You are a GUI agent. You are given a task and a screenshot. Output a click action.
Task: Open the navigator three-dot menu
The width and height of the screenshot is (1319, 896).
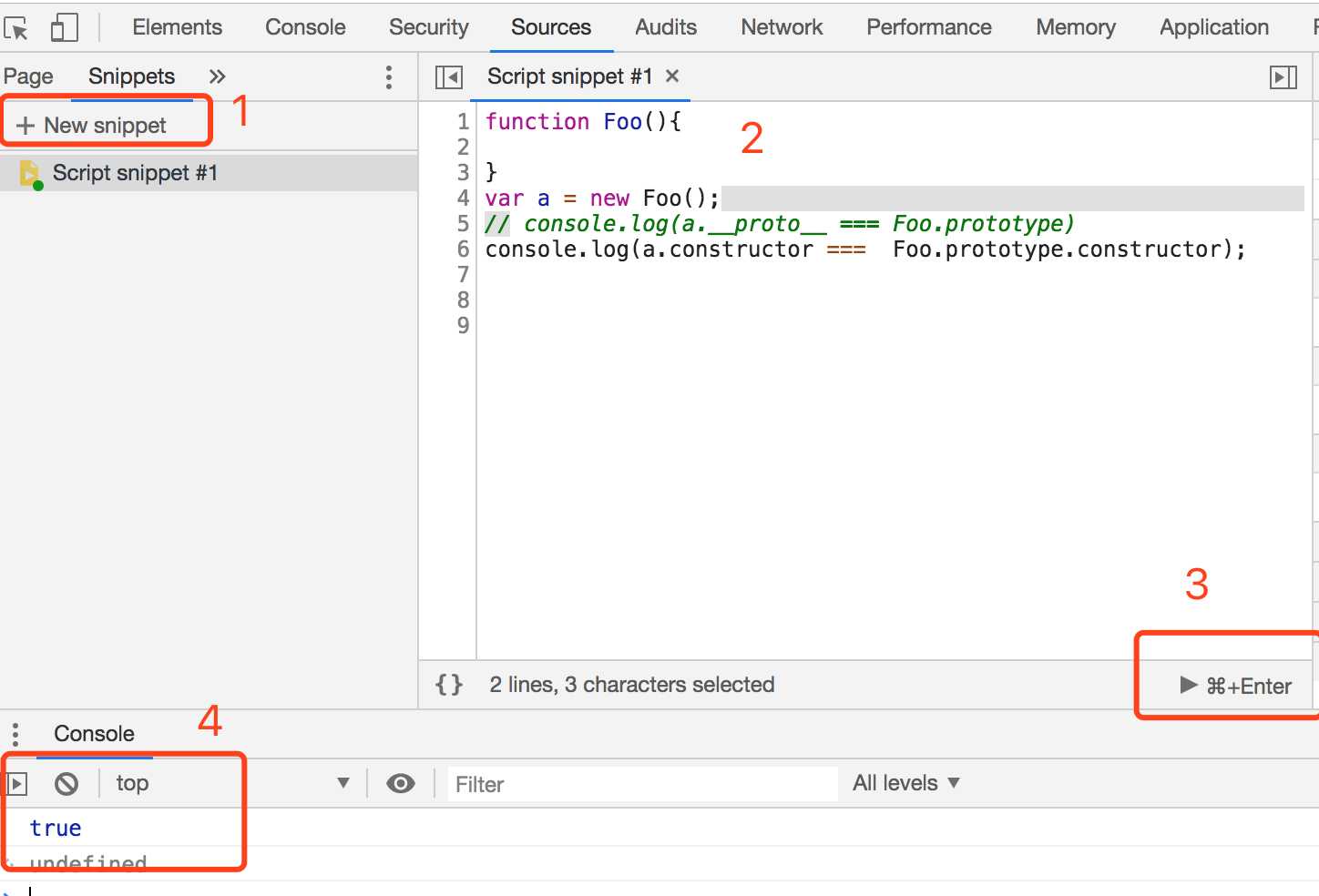(389, 77)
